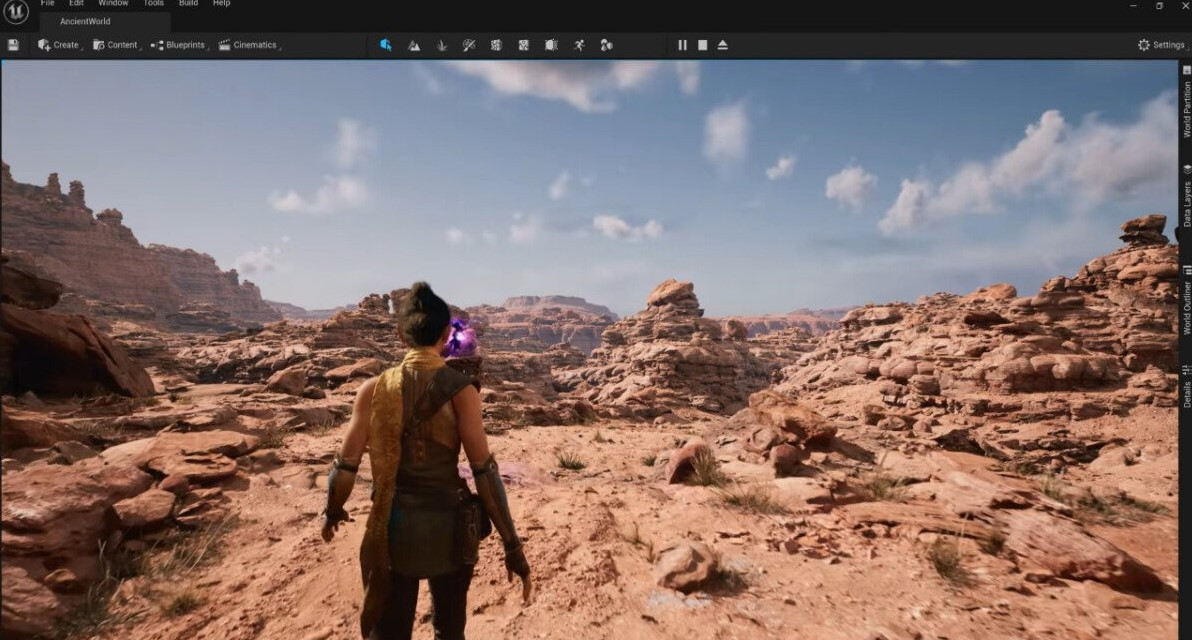
Task: Activate the Animation mode icon
Action: pyautogui.click(x=578, y=44)
